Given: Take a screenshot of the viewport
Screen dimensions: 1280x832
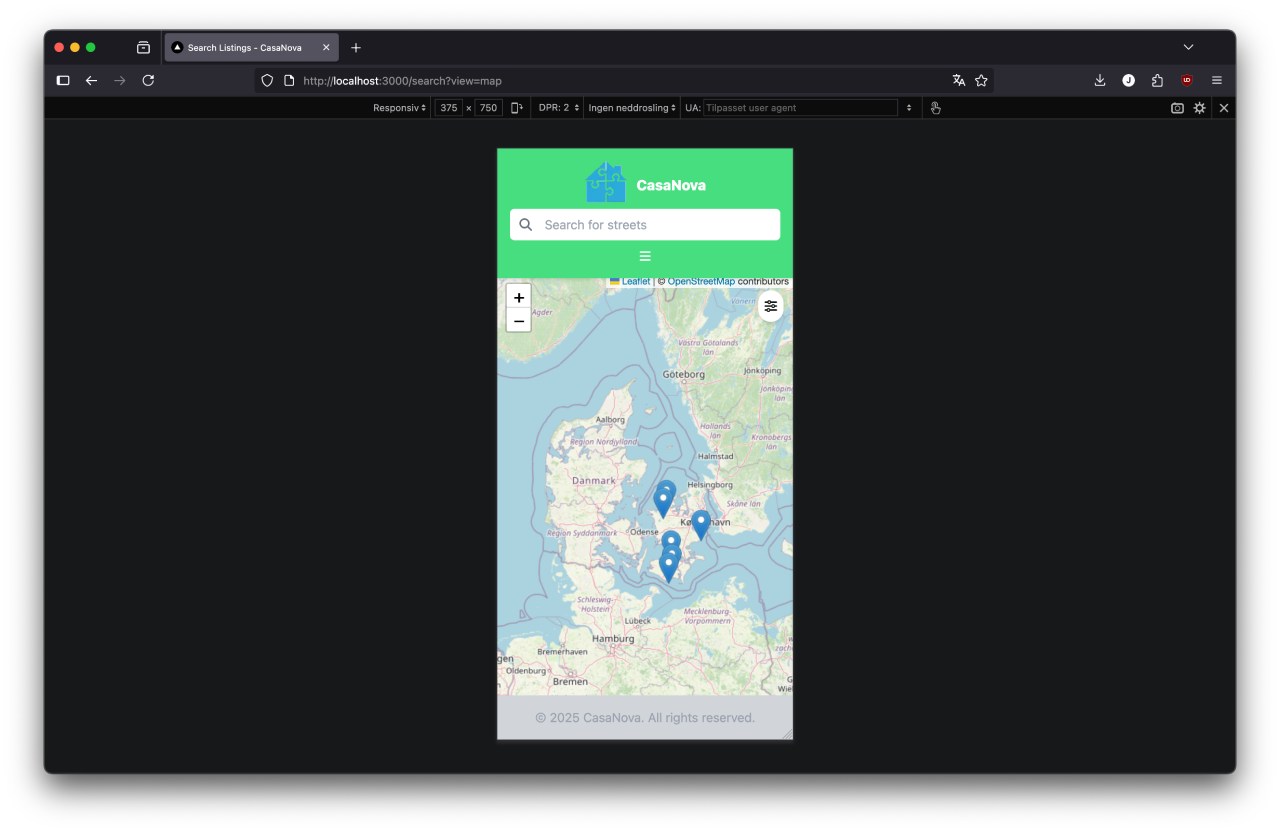Looking at the screenshot, I should point(1177,108).
